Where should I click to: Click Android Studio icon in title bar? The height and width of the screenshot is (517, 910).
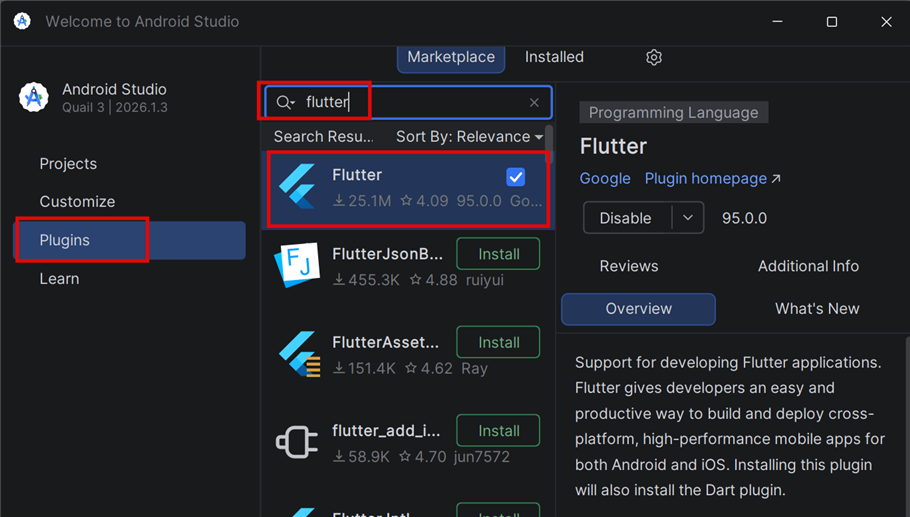click(x=22, y=21)
